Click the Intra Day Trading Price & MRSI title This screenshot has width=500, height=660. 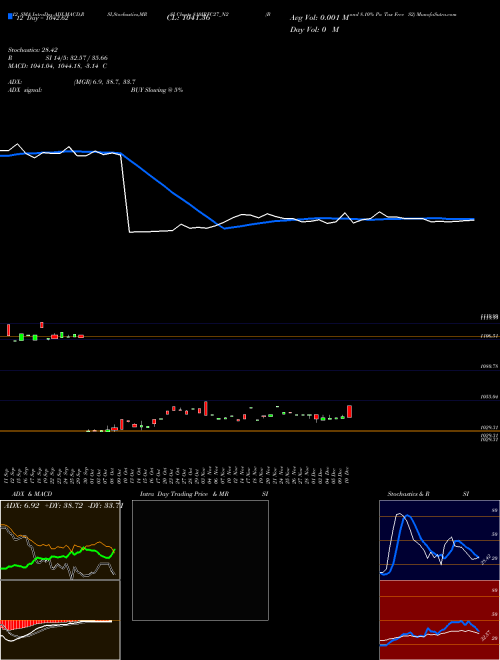tap(204, 494)
